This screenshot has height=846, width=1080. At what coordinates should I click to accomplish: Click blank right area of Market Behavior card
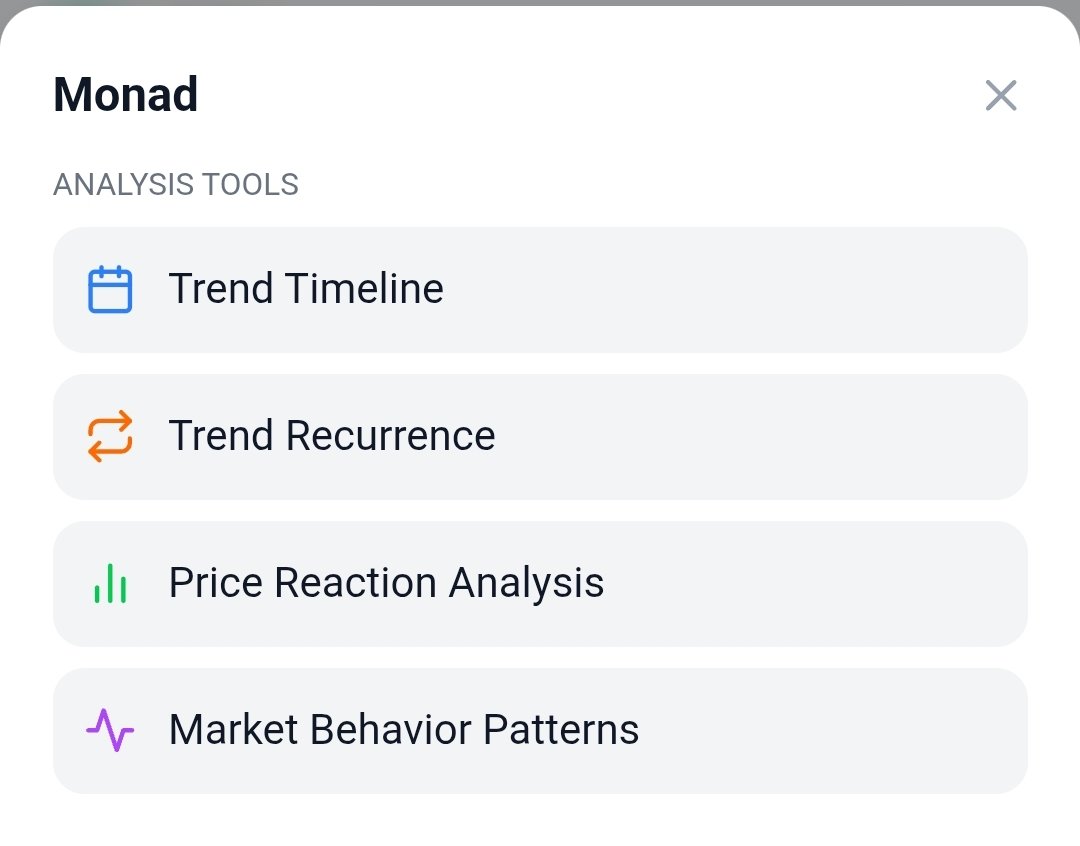840,730
